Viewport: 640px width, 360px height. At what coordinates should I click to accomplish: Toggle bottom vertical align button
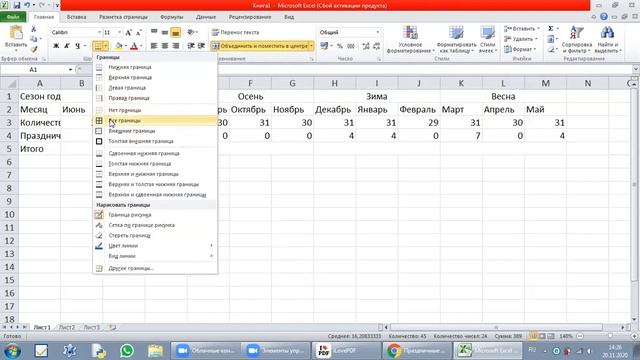[x=176, y=32]
